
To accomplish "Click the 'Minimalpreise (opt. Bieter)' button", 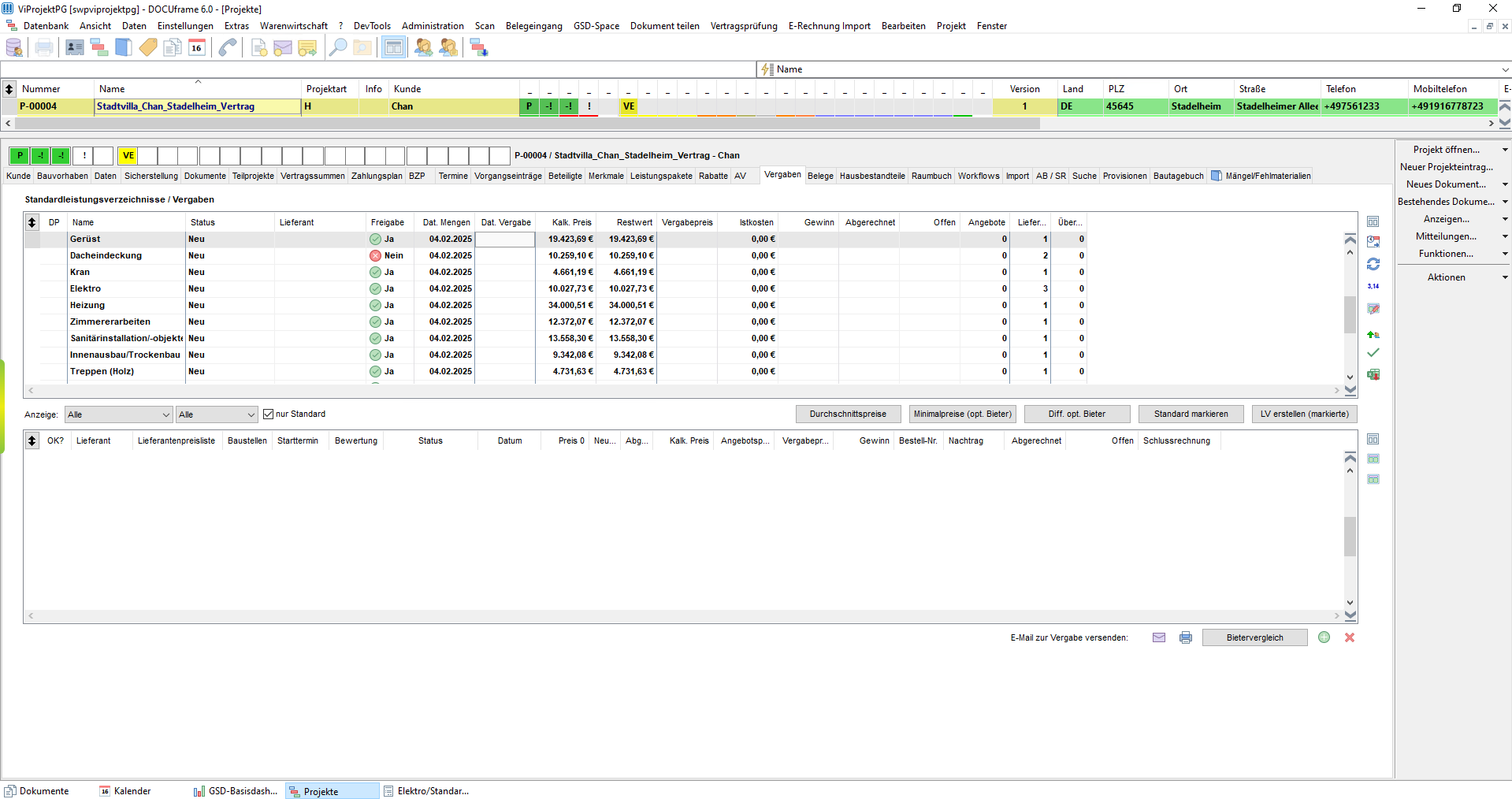I will 962,414.
